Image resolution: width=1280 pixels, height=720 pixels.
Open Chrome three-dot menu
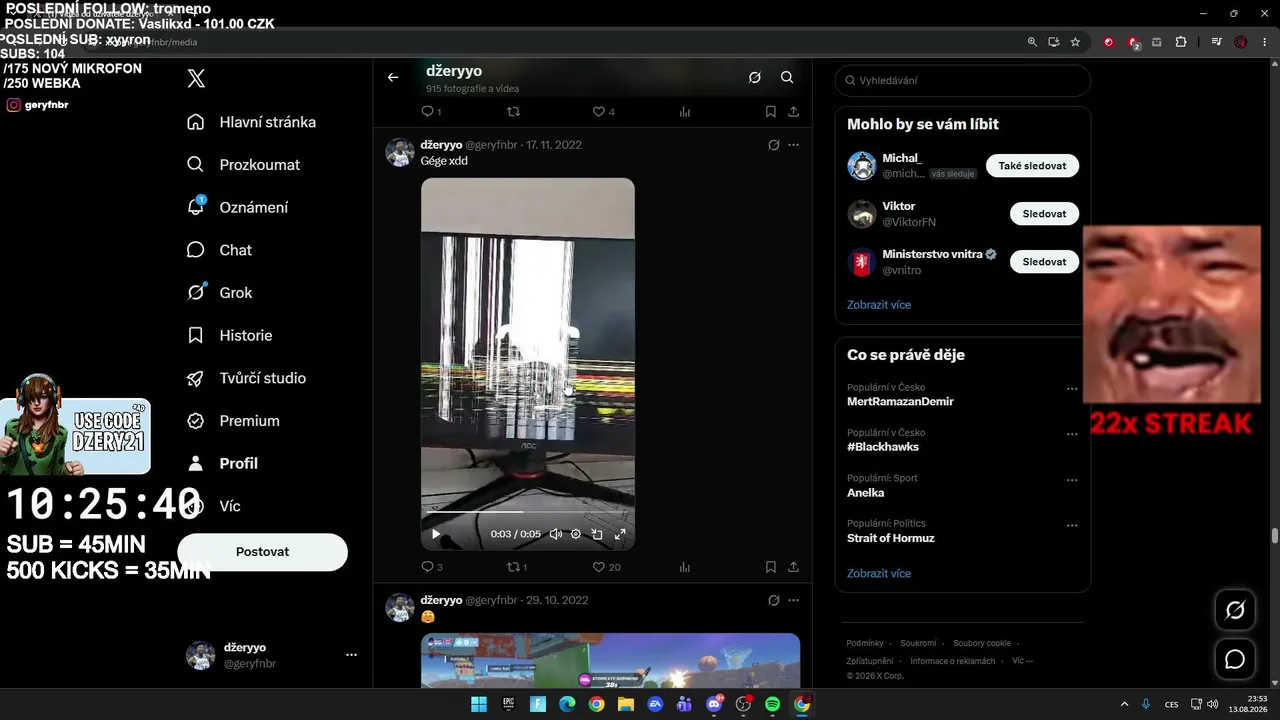1265,42
